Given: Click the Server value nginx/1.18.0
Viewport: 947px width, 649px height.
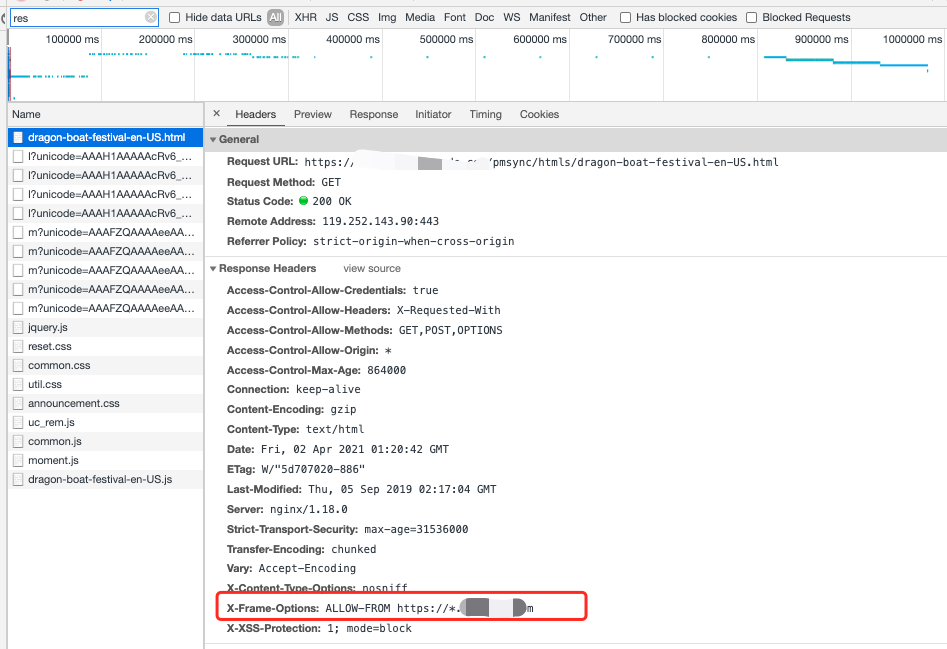Looking at the screenshot, I should (309, 510).
